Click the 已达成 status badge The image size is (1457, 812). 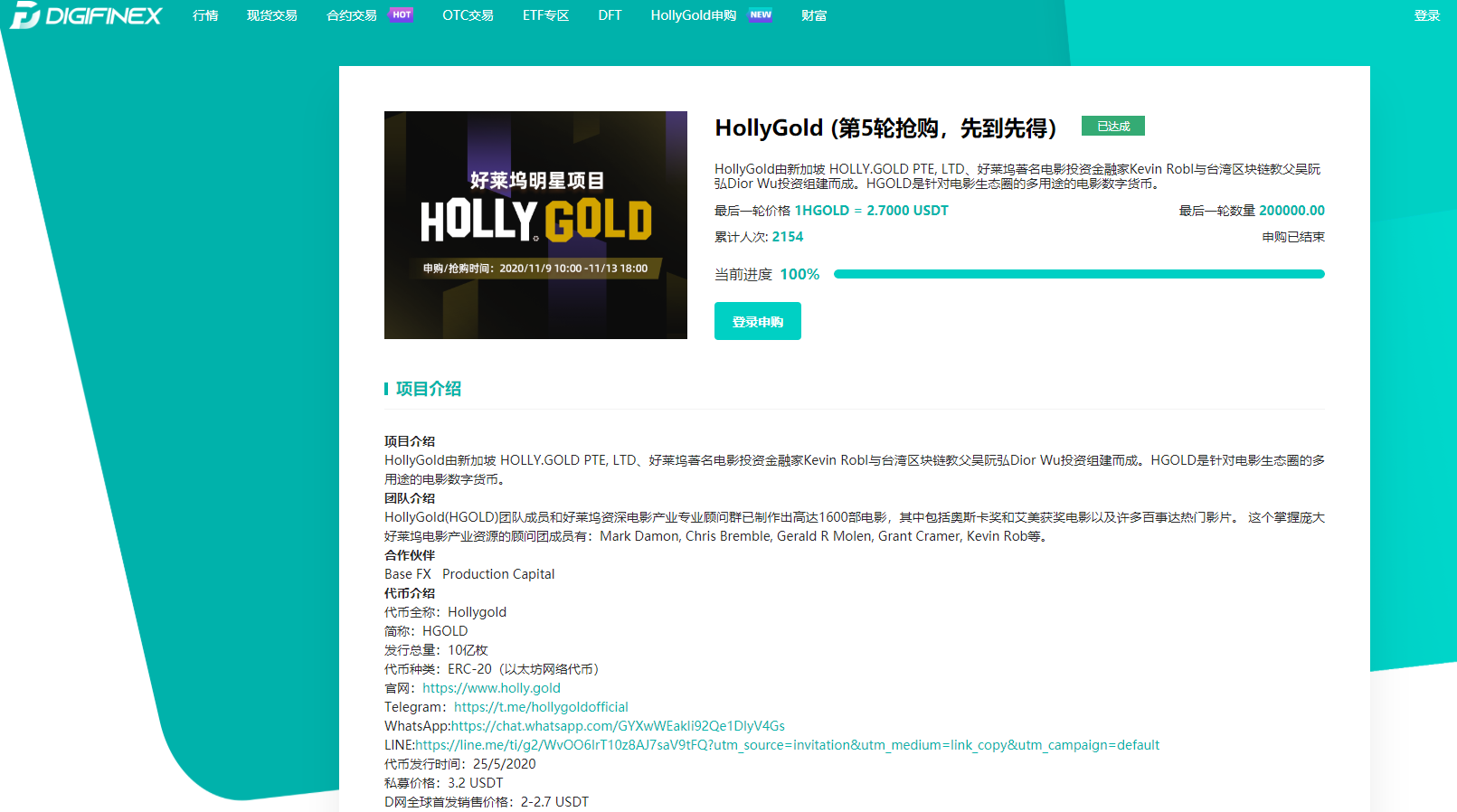pyautogui.click(x=1113, y=126)
